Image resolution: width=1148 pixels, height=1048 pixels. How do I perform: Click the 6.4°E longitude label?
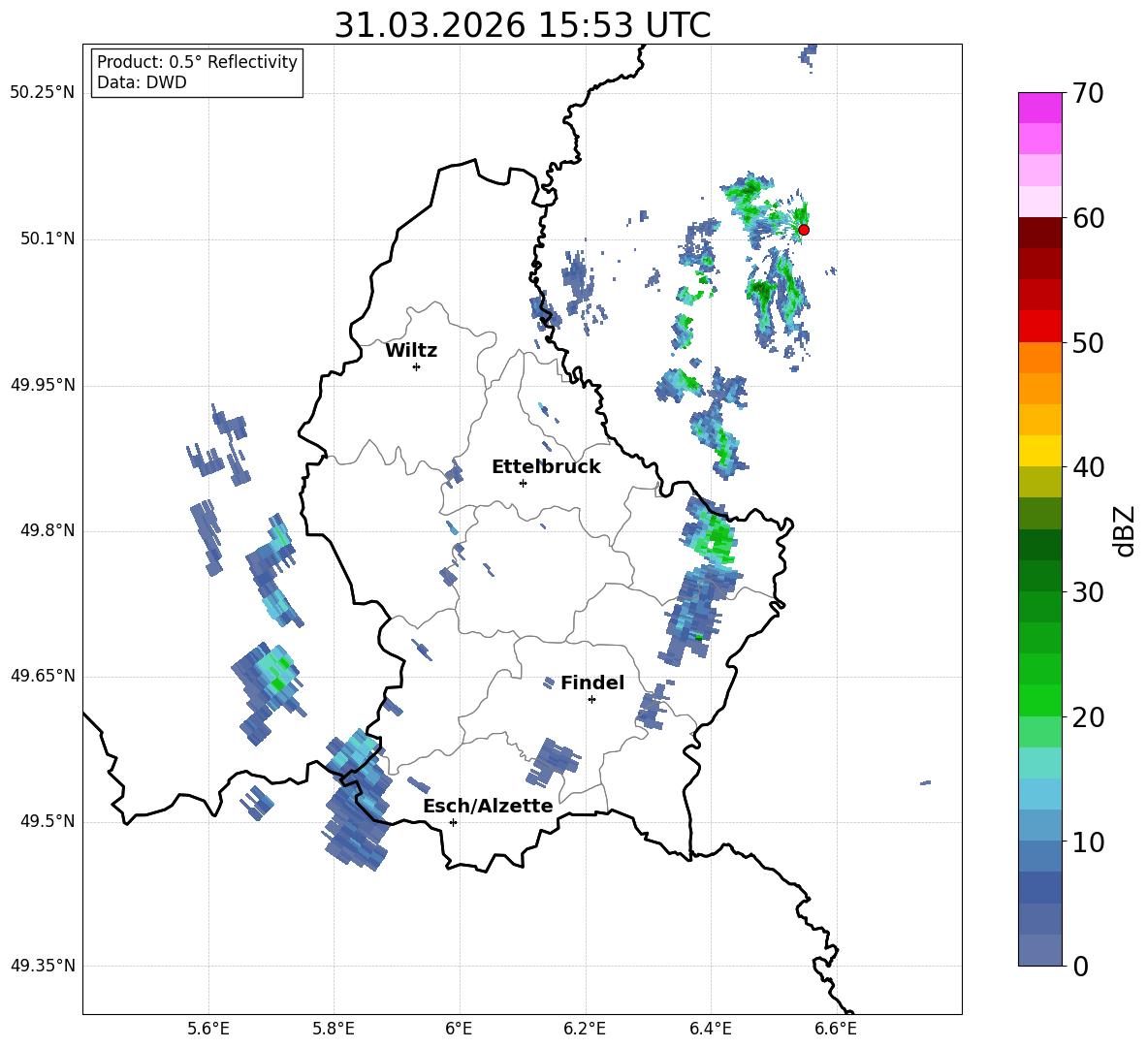pyautogui.click(x=710, y=1029)
